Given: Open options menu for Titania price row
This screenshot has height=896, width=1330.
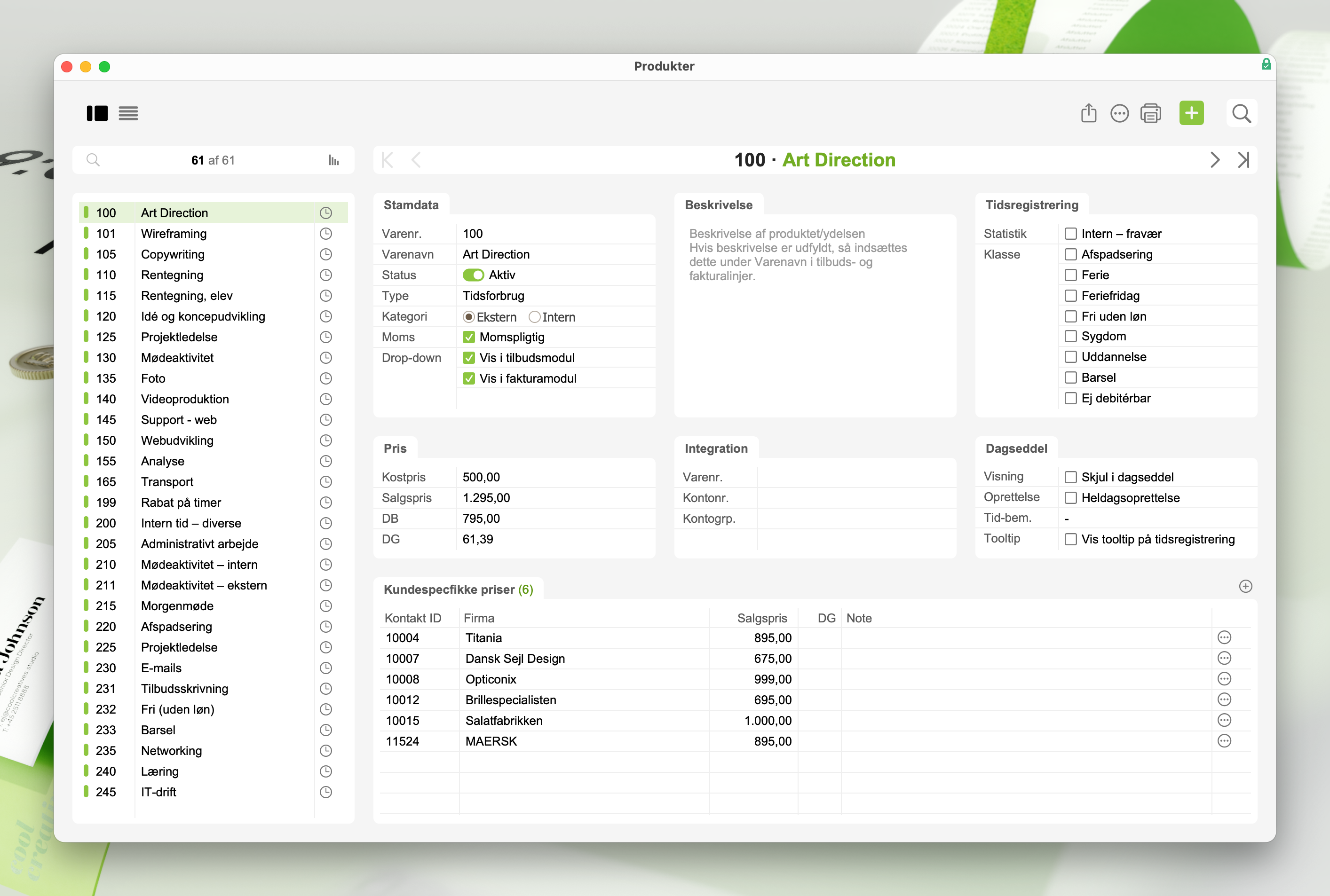Looking at the screenshot, I should (1224, 638).
